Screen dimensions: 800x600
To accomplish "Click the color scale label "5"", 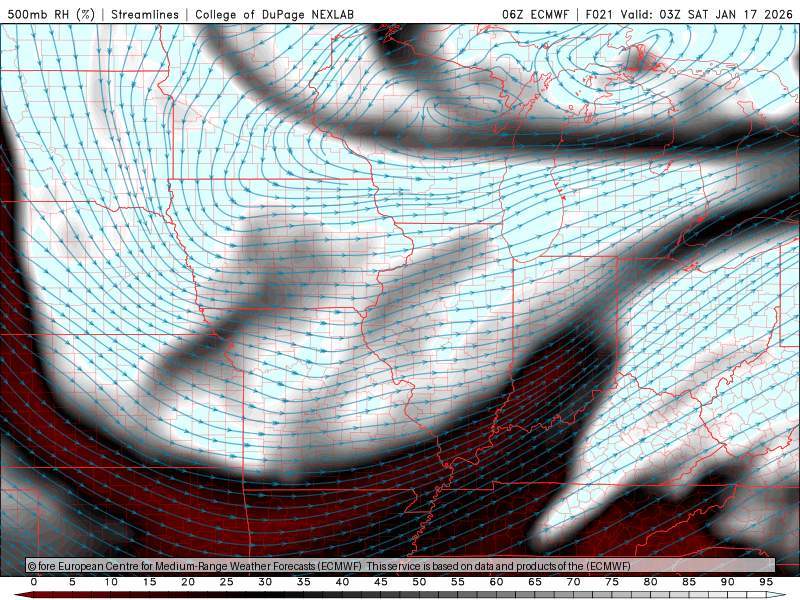I will pyautogui.click(x=72, y=582).
